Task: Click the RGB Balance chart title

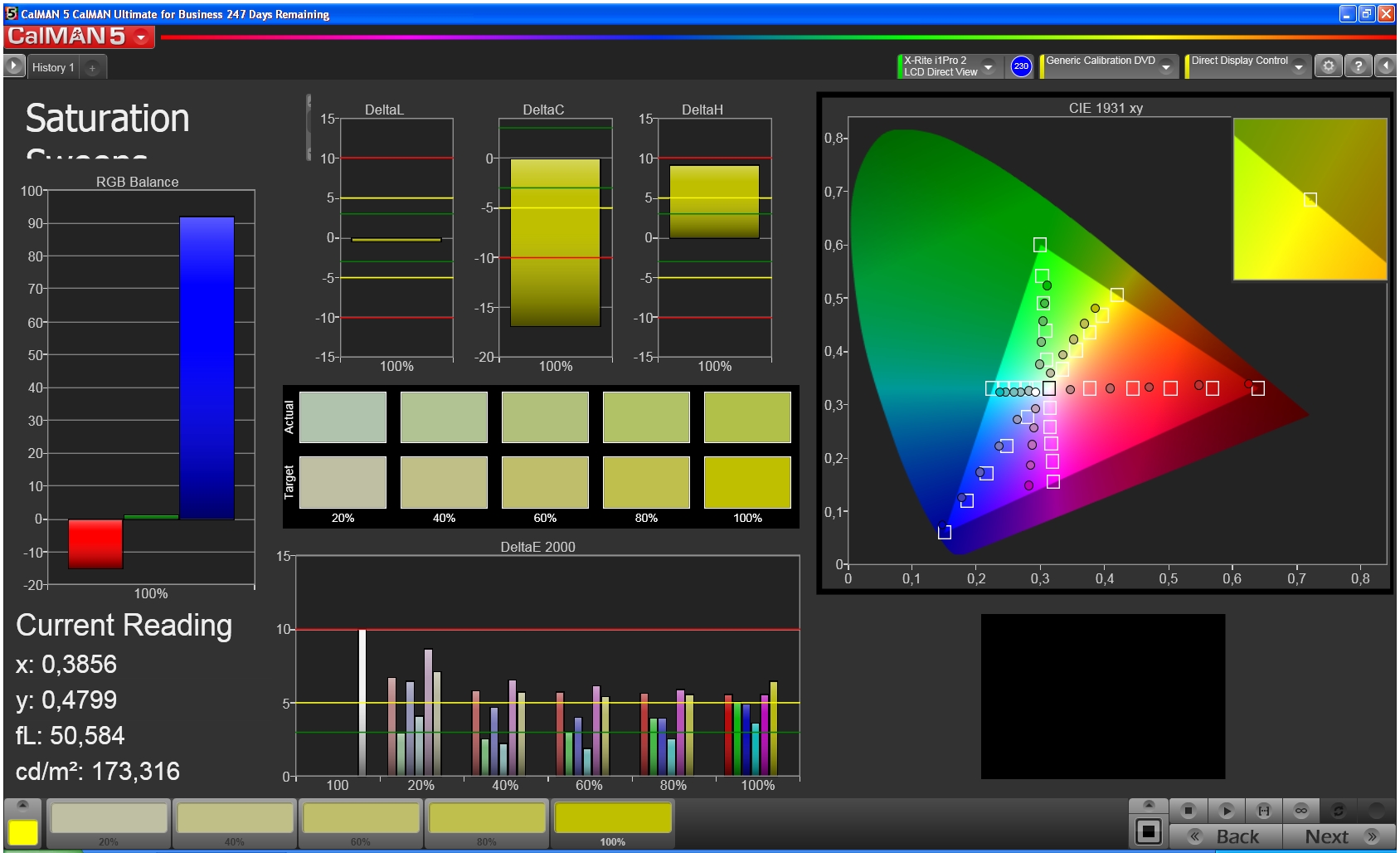Action: coord(137,182)
